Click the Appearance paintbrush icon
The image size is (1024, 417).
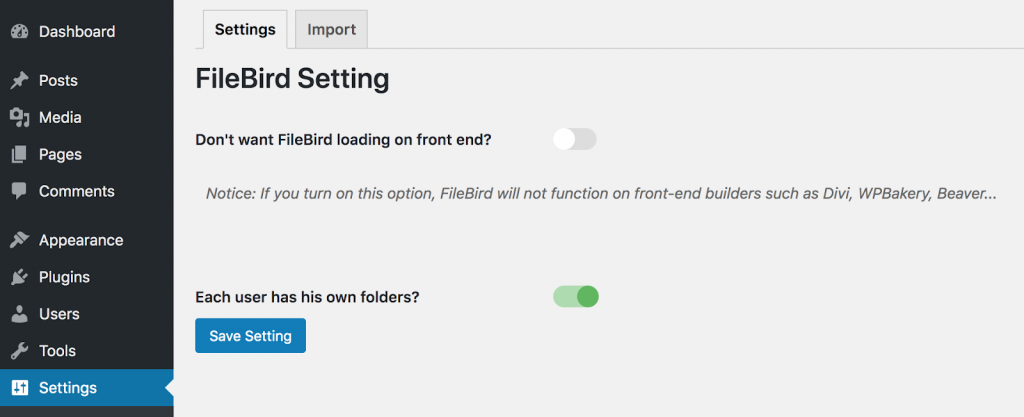20,240
